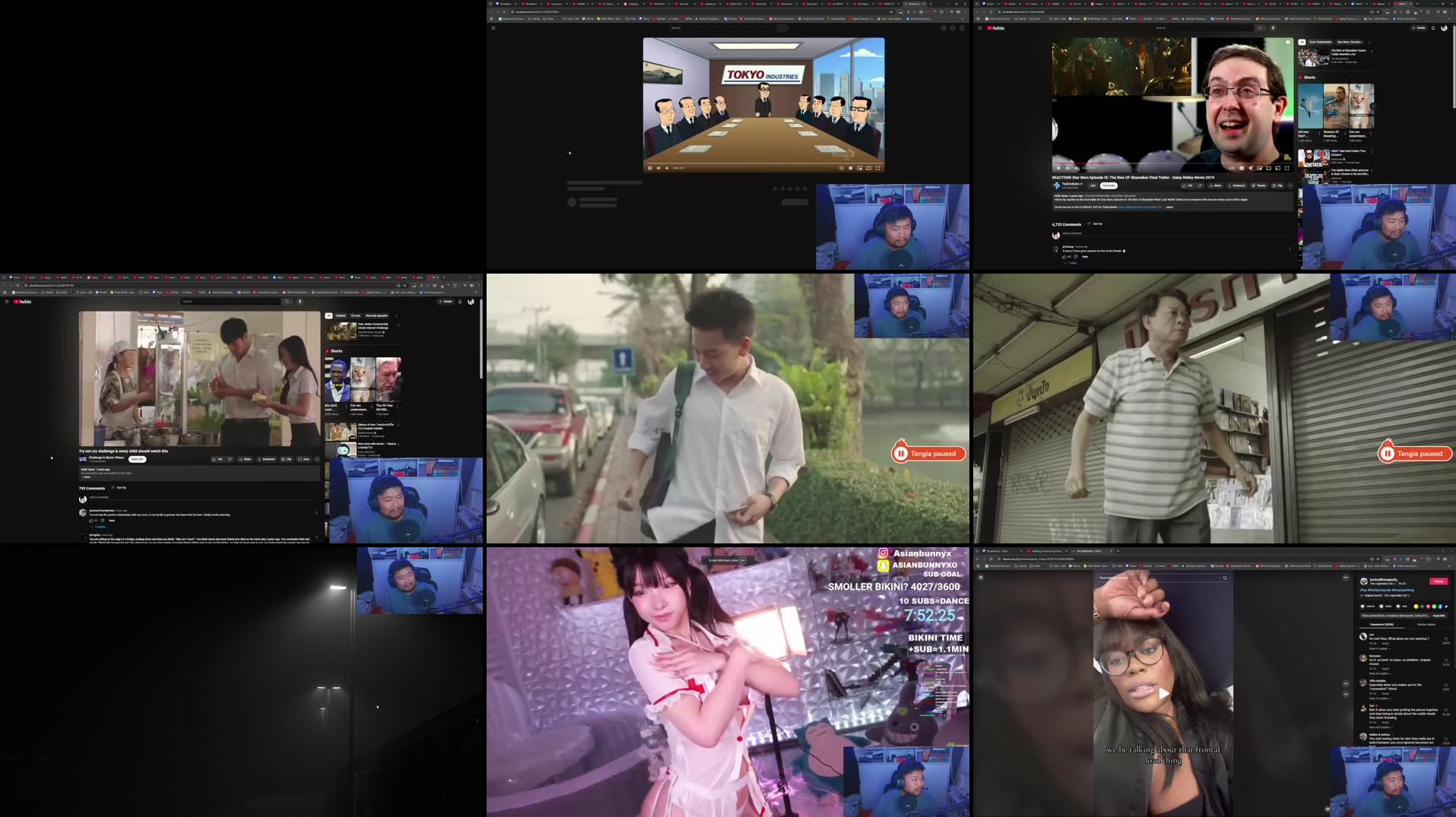Seek along Tokyo Industries video progress bar
The image size is (1456, 817).
(x=764, y=163)
